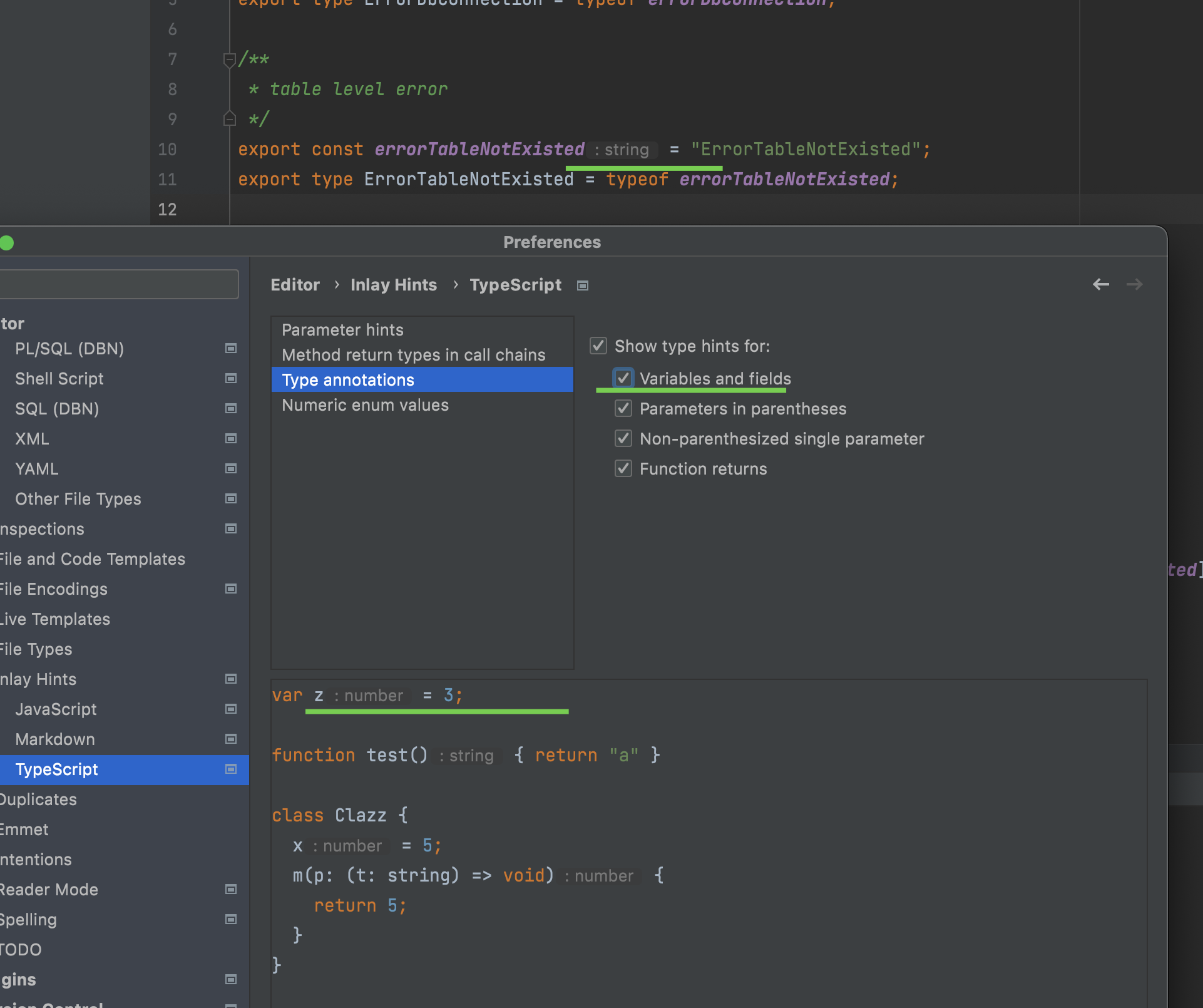Image resolution: width=1203 pixels, height=1008 pixels.
Task: Click the Inlay Hints breadcrumb link
Action: coord(394,285)
